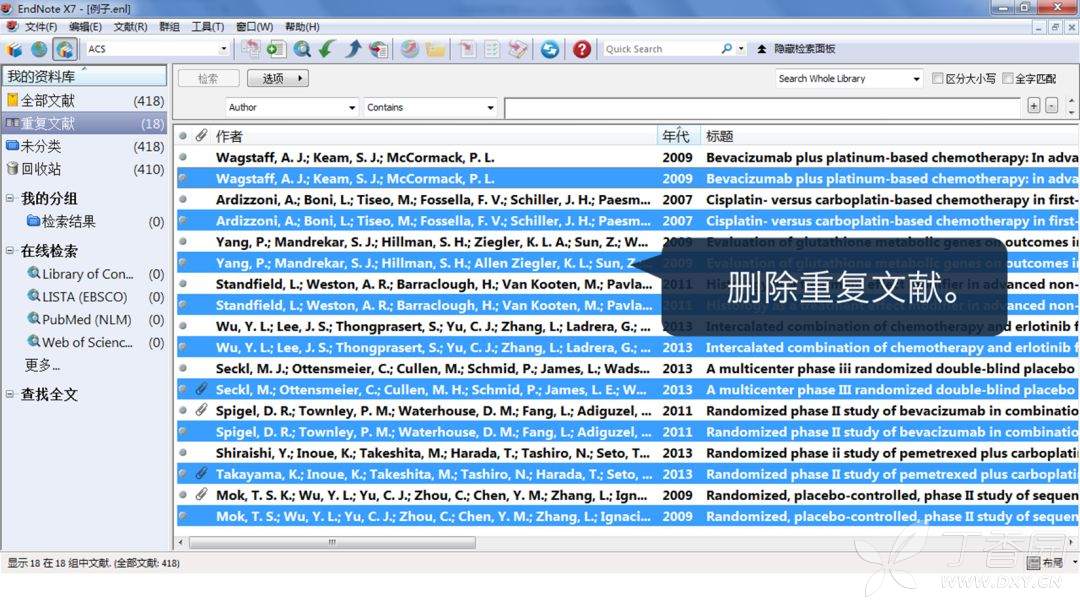The height and width of the screenshot is (608, 1080).
Task: Select 回收站 trash group in sidebar
Action: click(x=84, y=169)
